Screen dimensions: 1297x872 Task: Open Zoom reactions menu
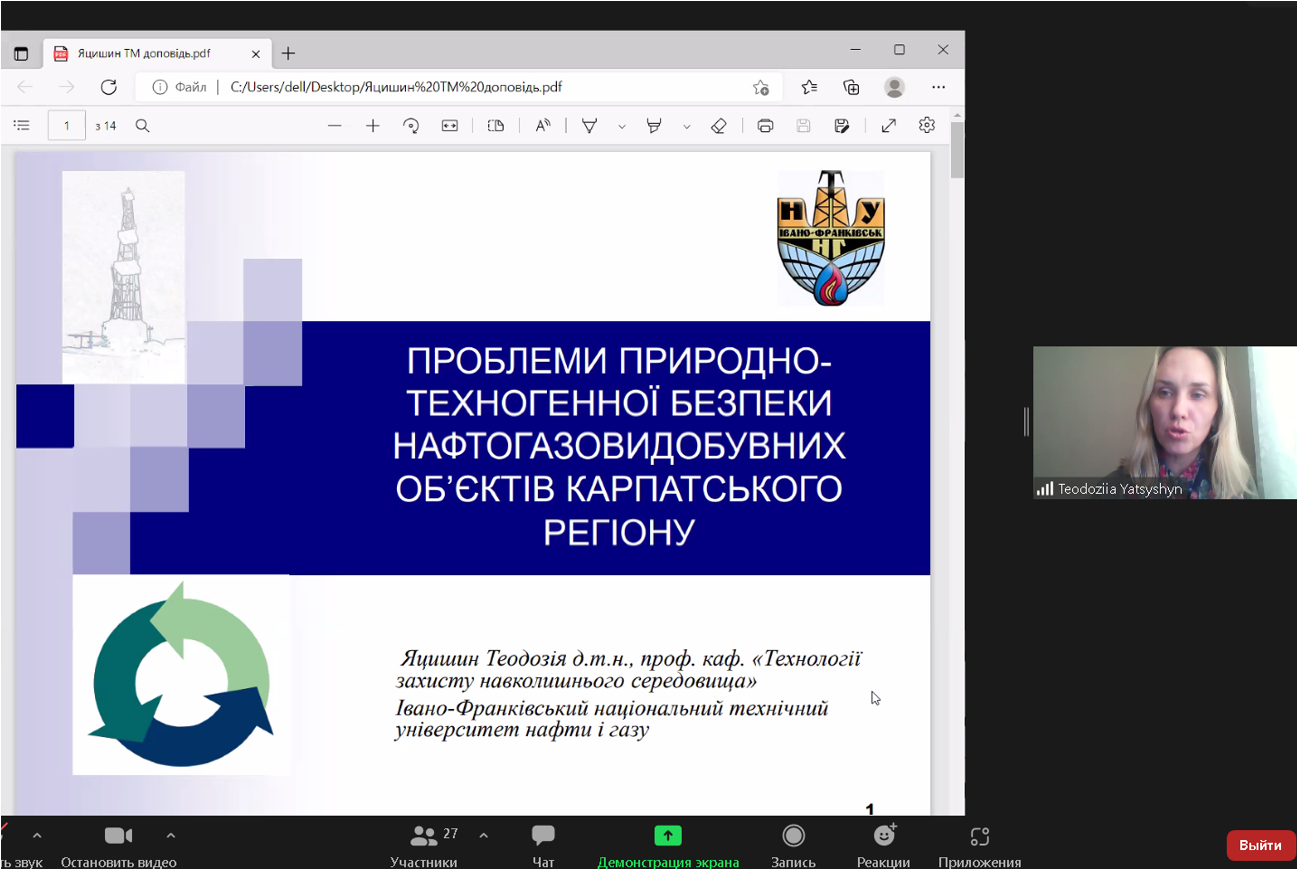pyautogui.click(x=884, y=845)
